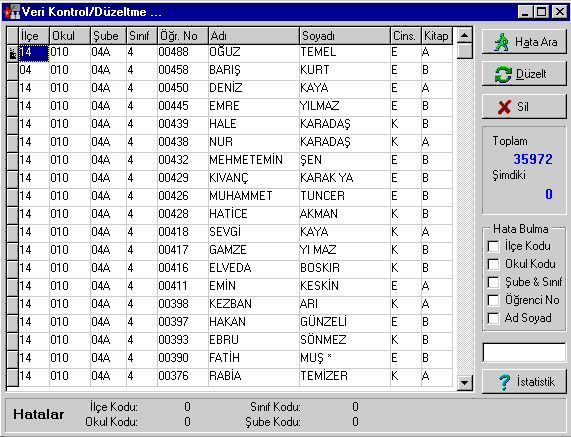Screen dimensions: 571x437
Task: Click the Öğr. No column header
Action: [x=183, y=36]
